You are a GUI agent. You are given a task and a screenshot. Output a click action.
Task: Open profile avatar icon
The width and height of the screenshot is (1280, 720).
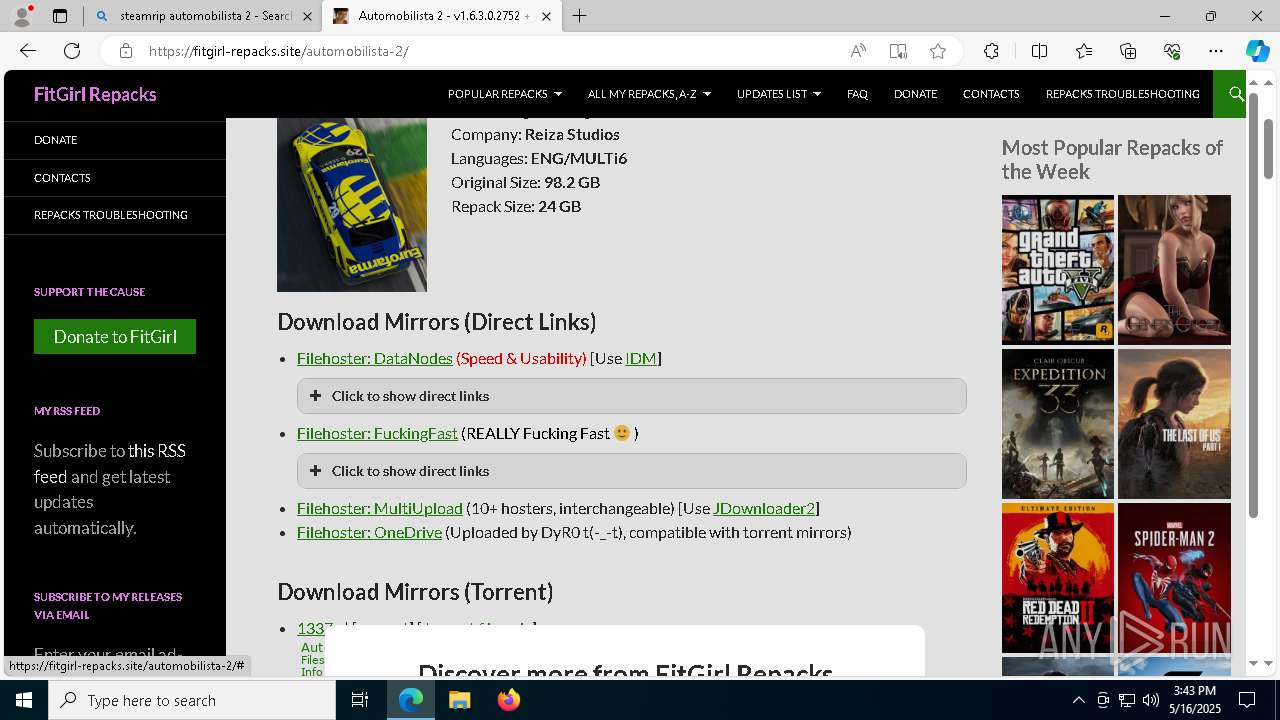point(22,16)
